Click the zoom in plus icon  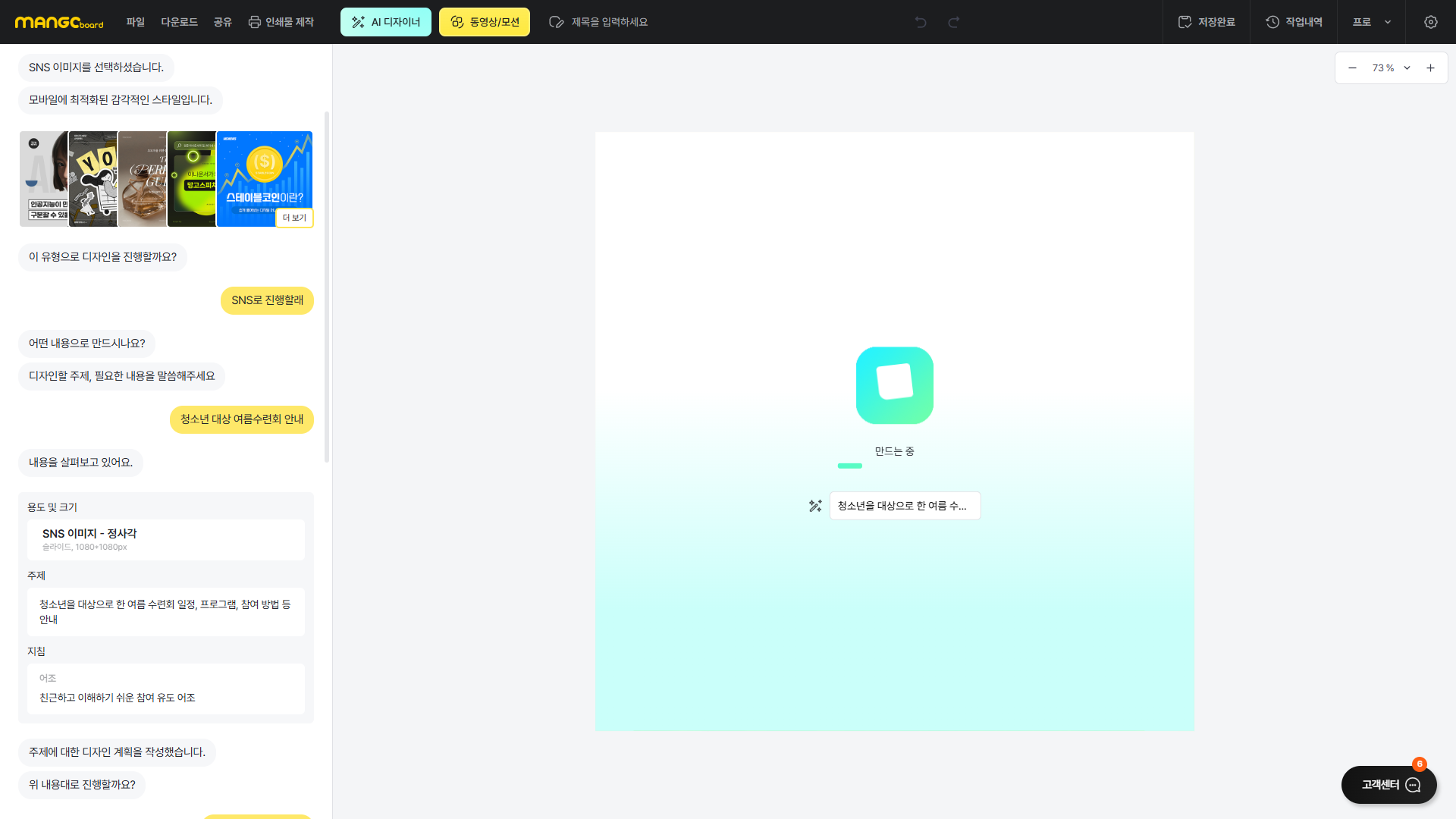tap(1430, 68)
